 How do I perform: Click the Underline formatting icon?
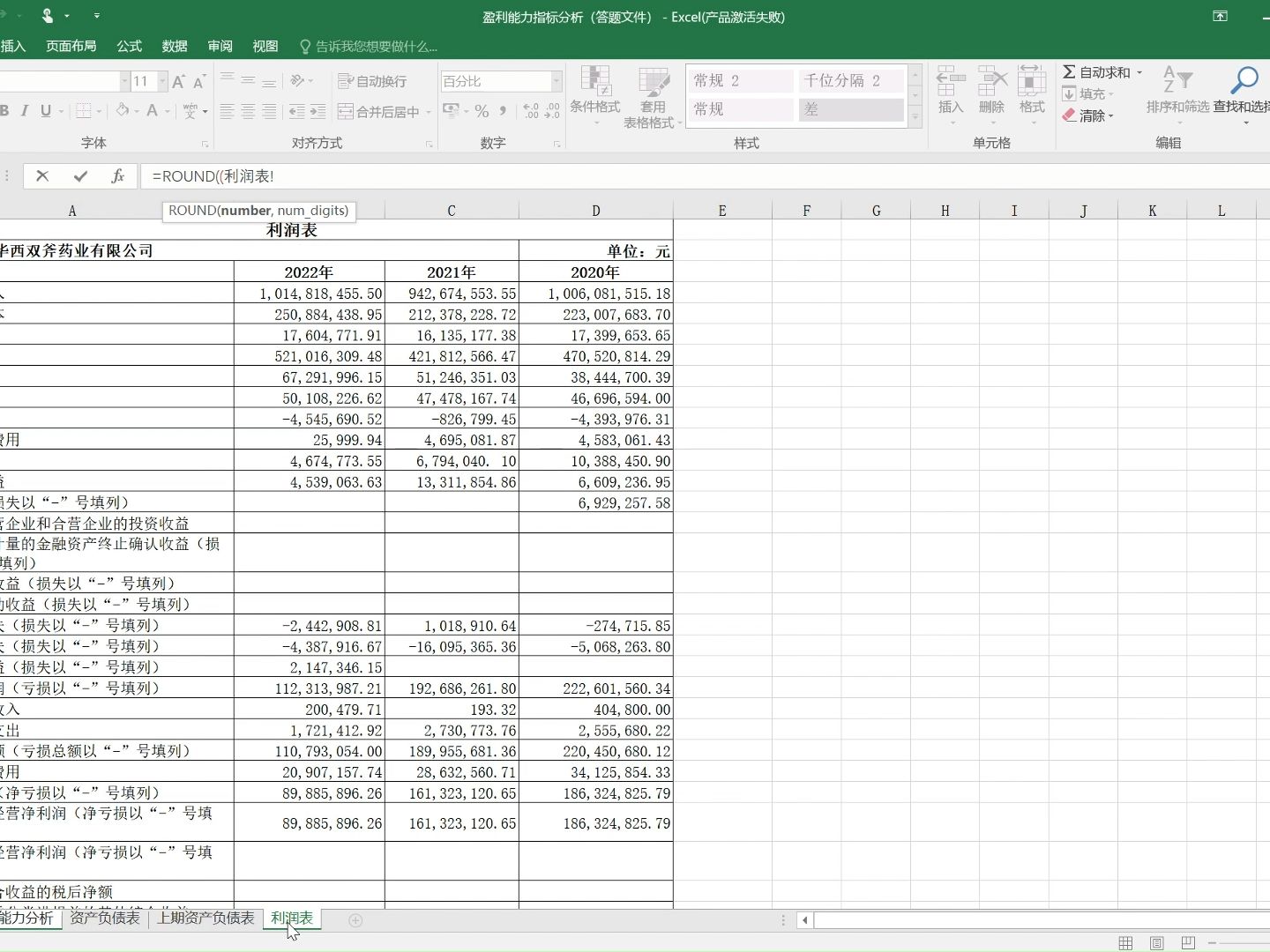46,111
